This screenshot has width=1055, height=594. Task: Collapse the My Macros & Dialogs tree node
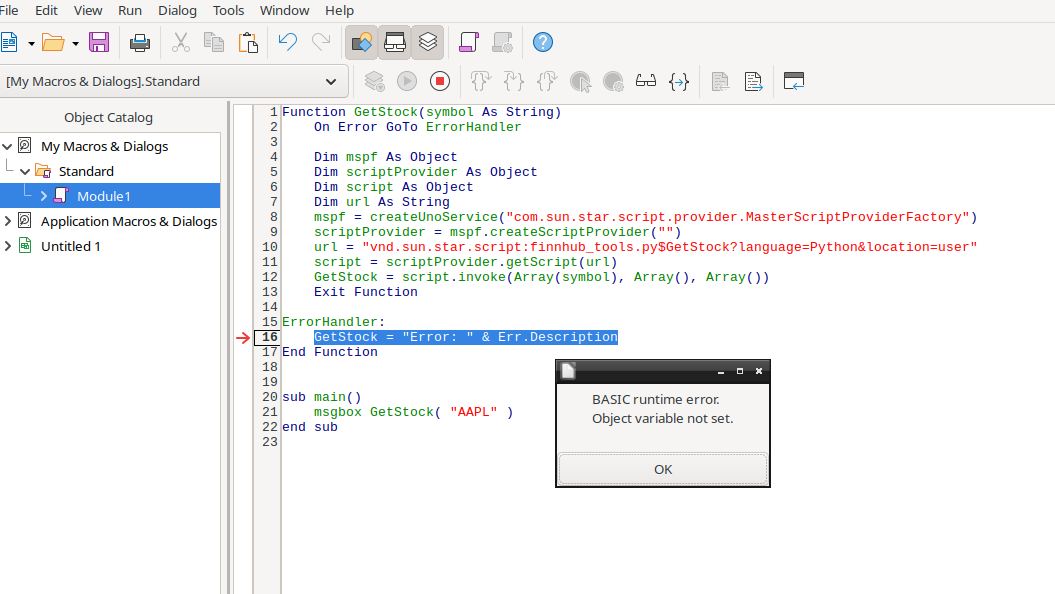coord(8,146)
